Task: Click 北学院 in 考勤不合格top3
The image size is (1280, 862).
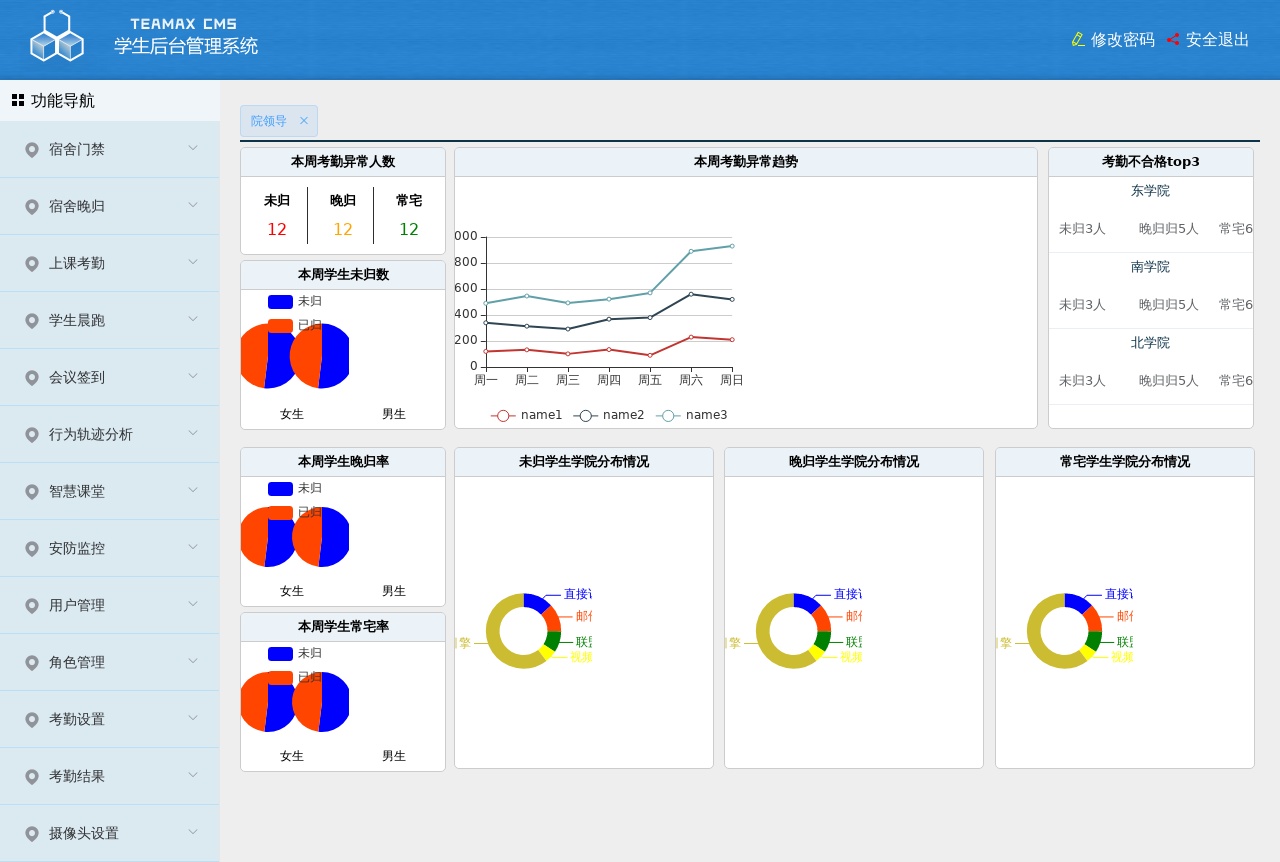Action: (x=1150, y=343)
